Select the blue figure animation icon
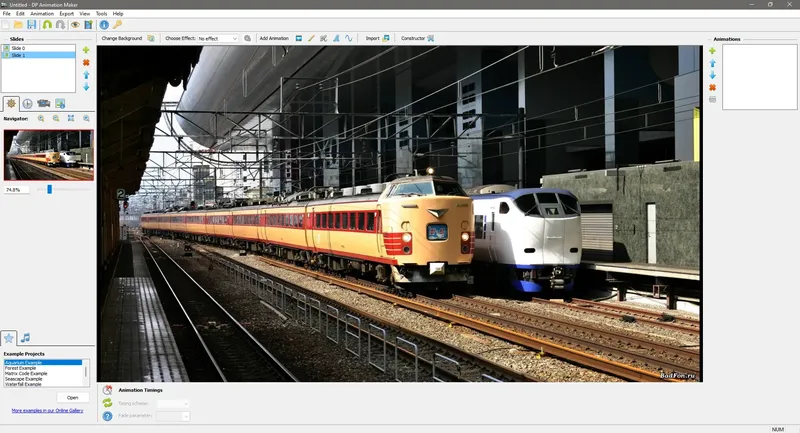This screenshot has height=433, width=800. coord(336,38)
